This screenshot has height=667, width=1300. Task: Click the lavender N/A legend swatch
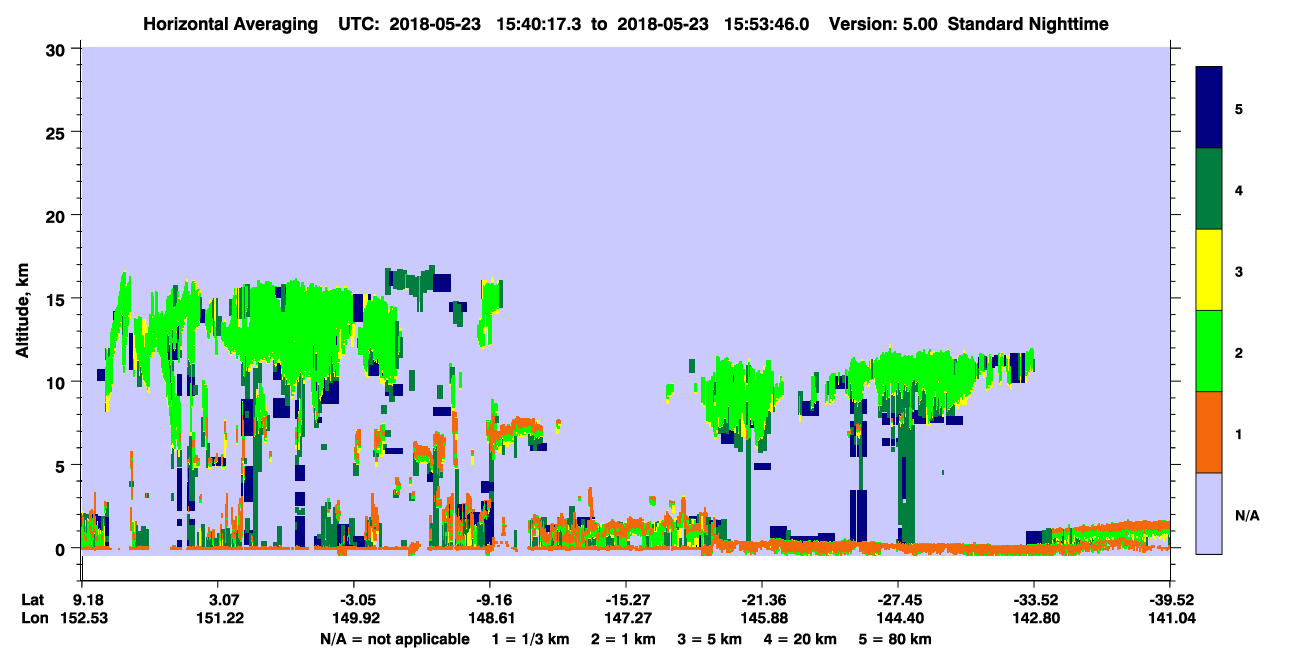coord(1209,513)
